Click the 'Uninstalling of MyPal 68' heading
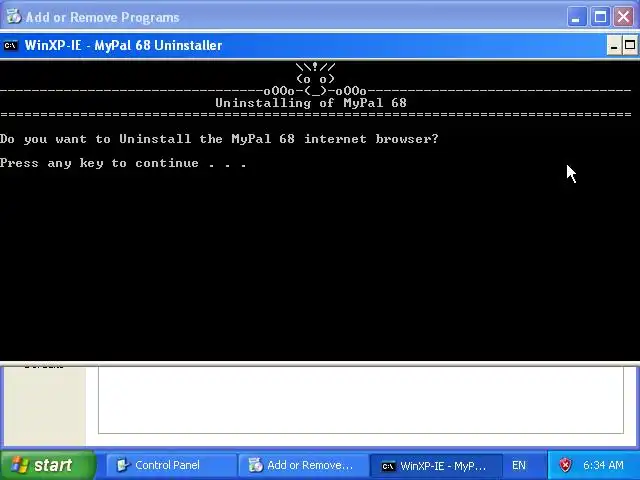This screenshot has width=640, height=480. tap(311, 103)
